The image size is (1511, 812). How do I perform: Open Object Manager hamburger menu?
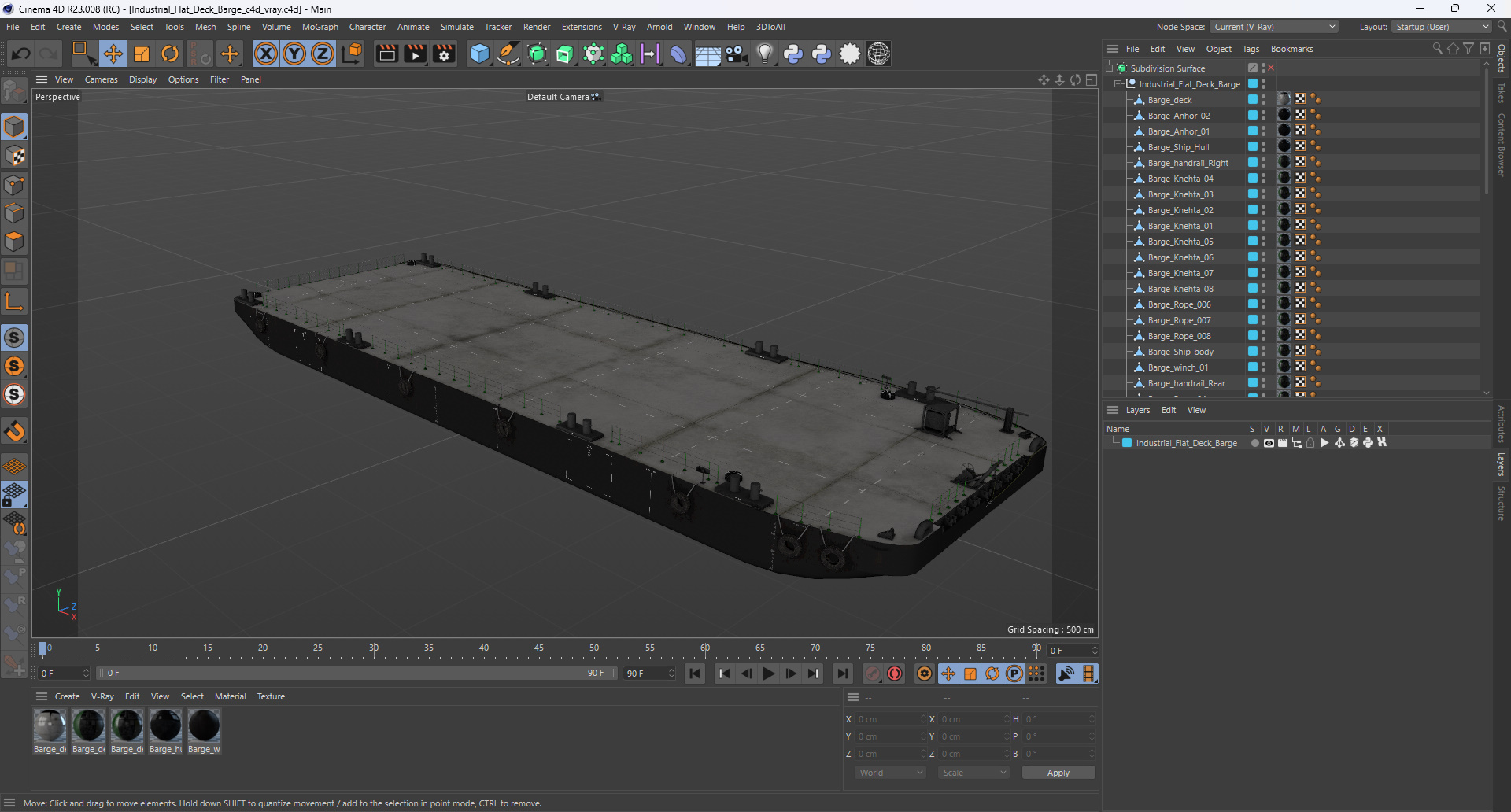[1113, 49]
